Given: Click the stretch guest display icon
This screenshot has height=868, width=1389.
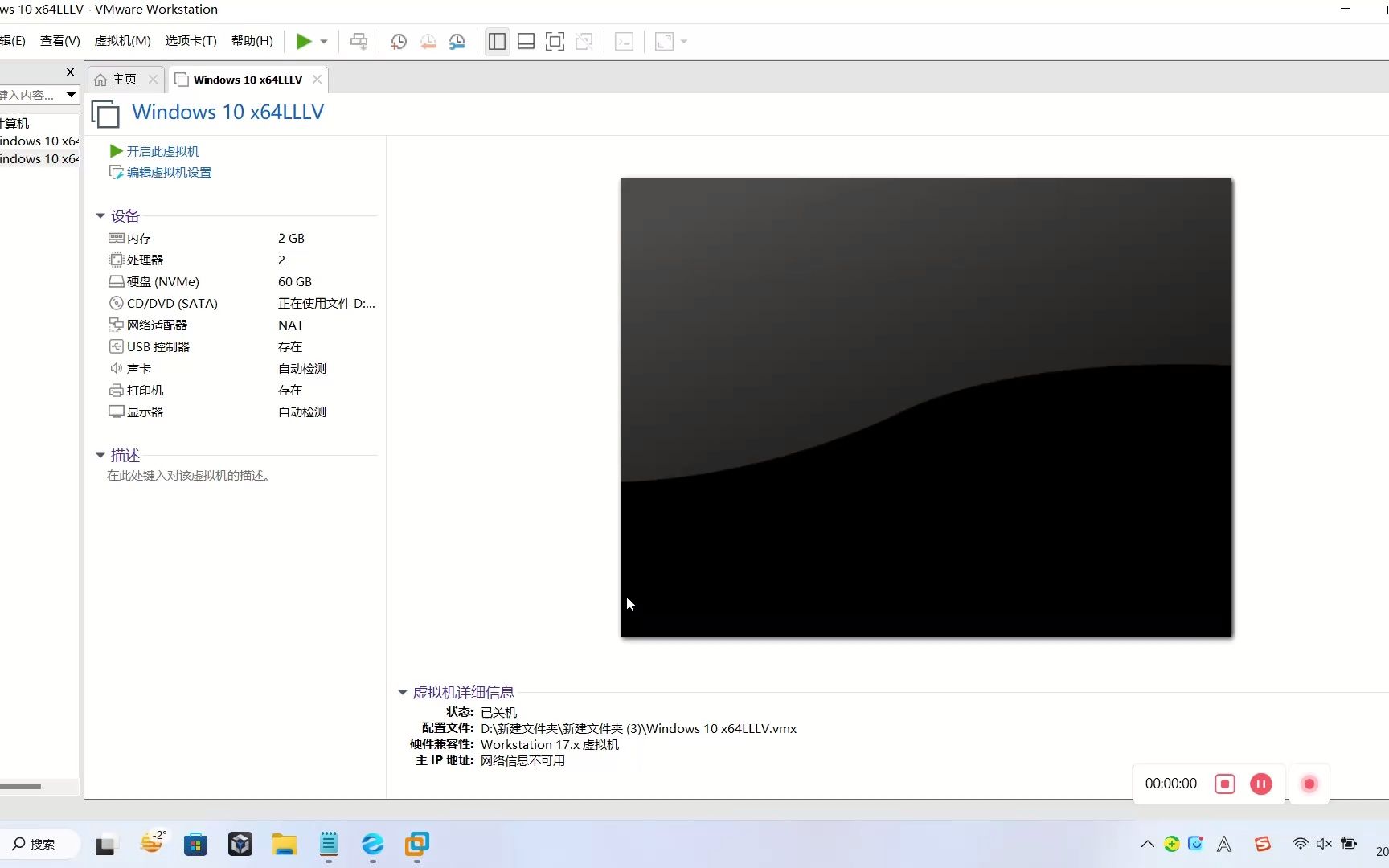Looking at the screenshot, I should (664, 42).
